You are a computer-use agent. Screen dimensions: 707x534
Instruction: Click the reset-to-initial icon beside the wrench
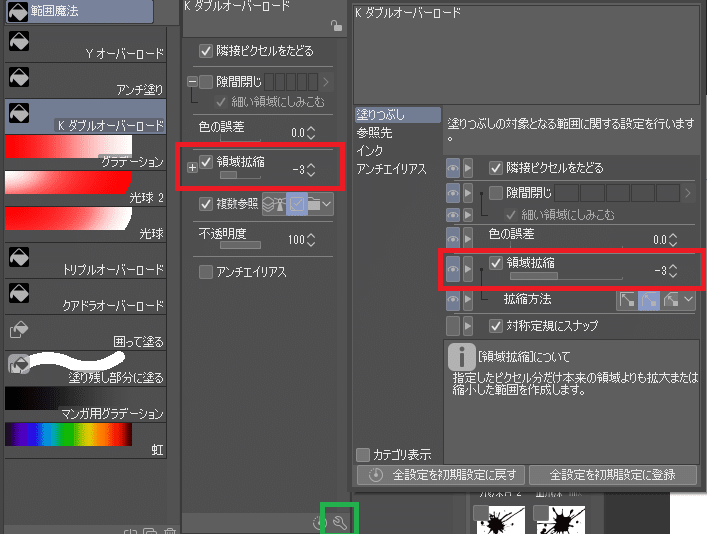pos(319,523)
